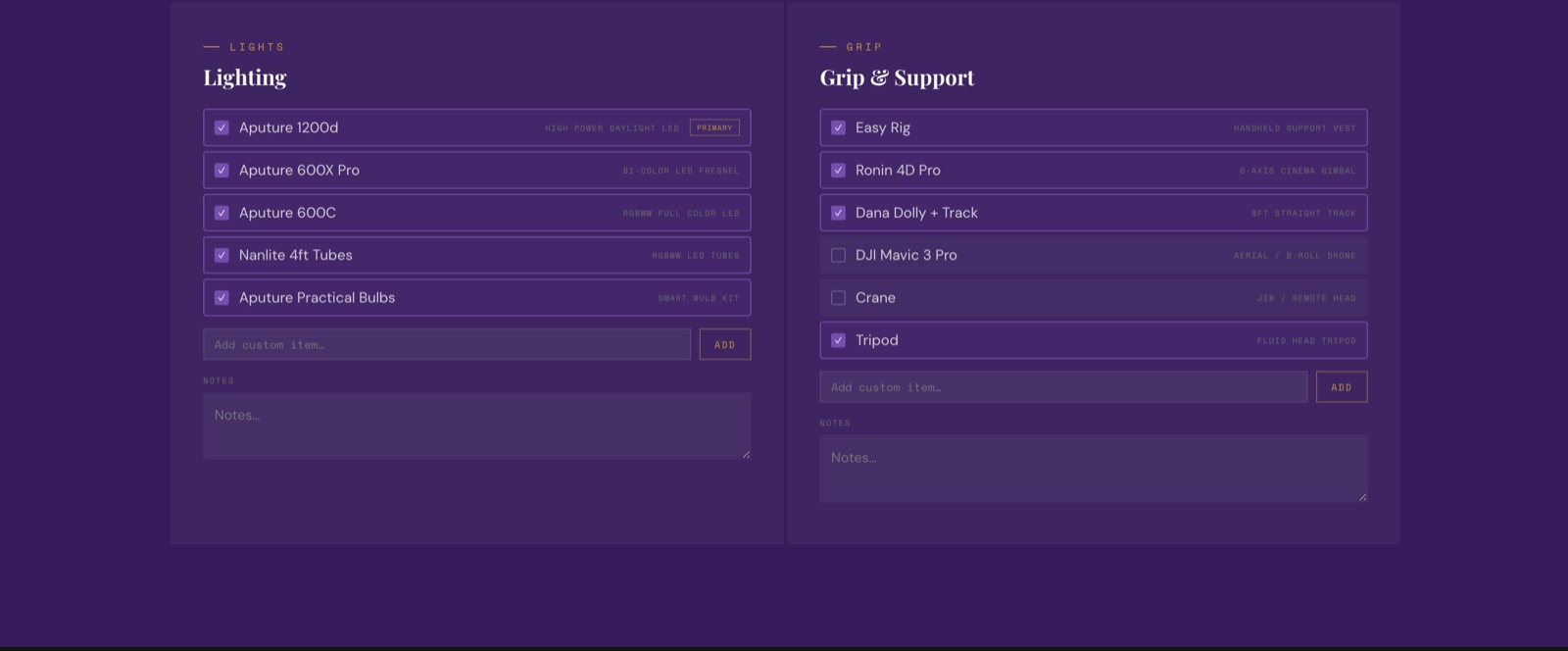Uncheck the Aputure 1200d checkbox
This screenshot has width=1568, height=651.
click(x=221, y=127)
